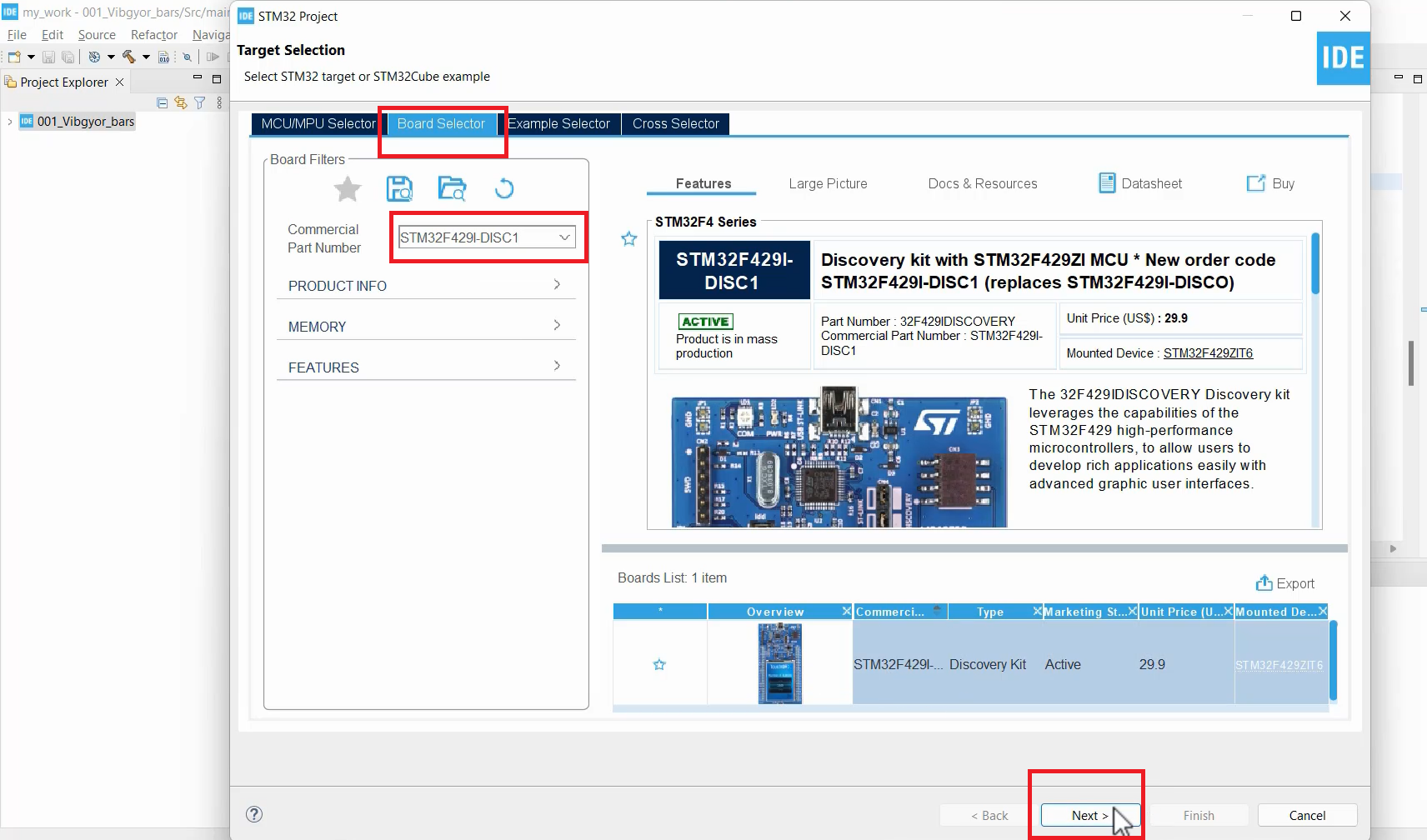Image resolution: width=1427 pixels, height=840 pixels.
Task: Open the Cross Selector tab
Action: [x=675, y=123]
